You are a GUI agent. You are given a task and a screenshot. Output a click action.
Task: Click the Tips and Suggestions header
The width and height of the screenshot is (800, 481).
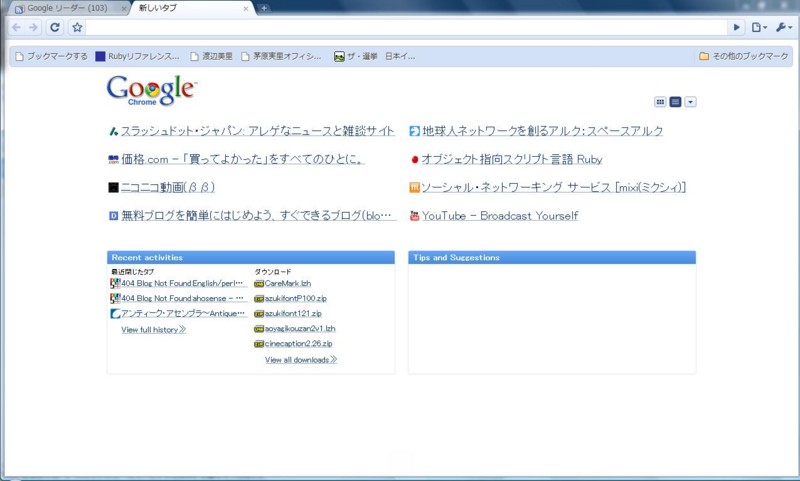pos(552,258)
